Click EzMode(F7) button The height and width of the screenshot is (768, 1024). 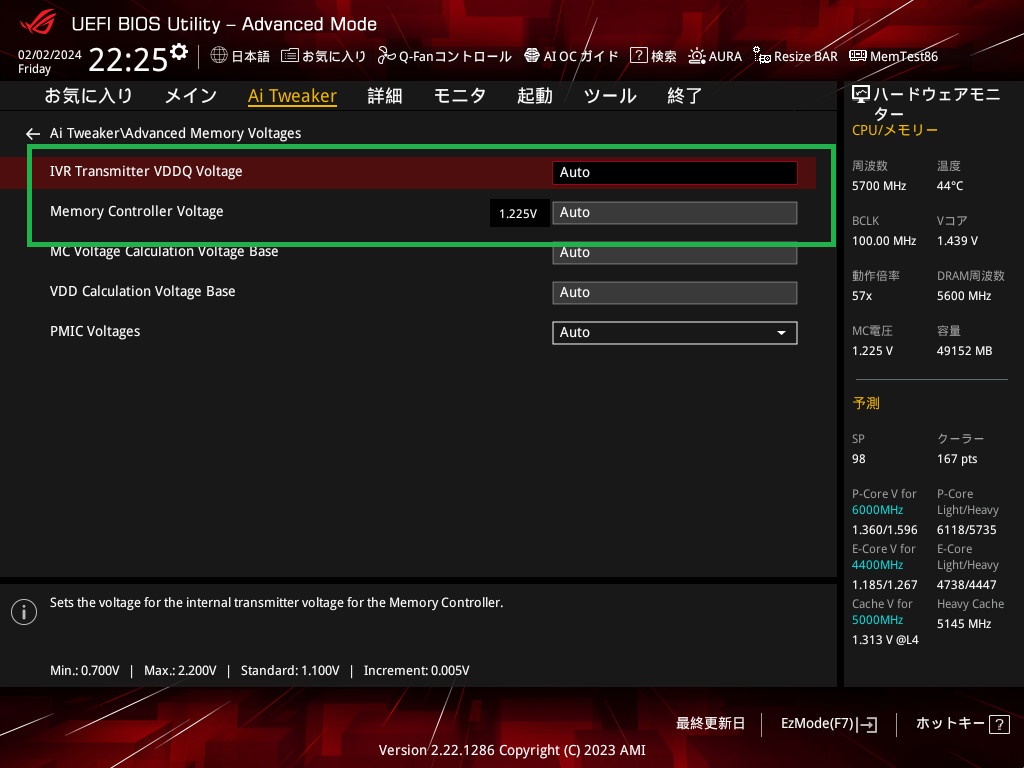click(x=829, y=724)
